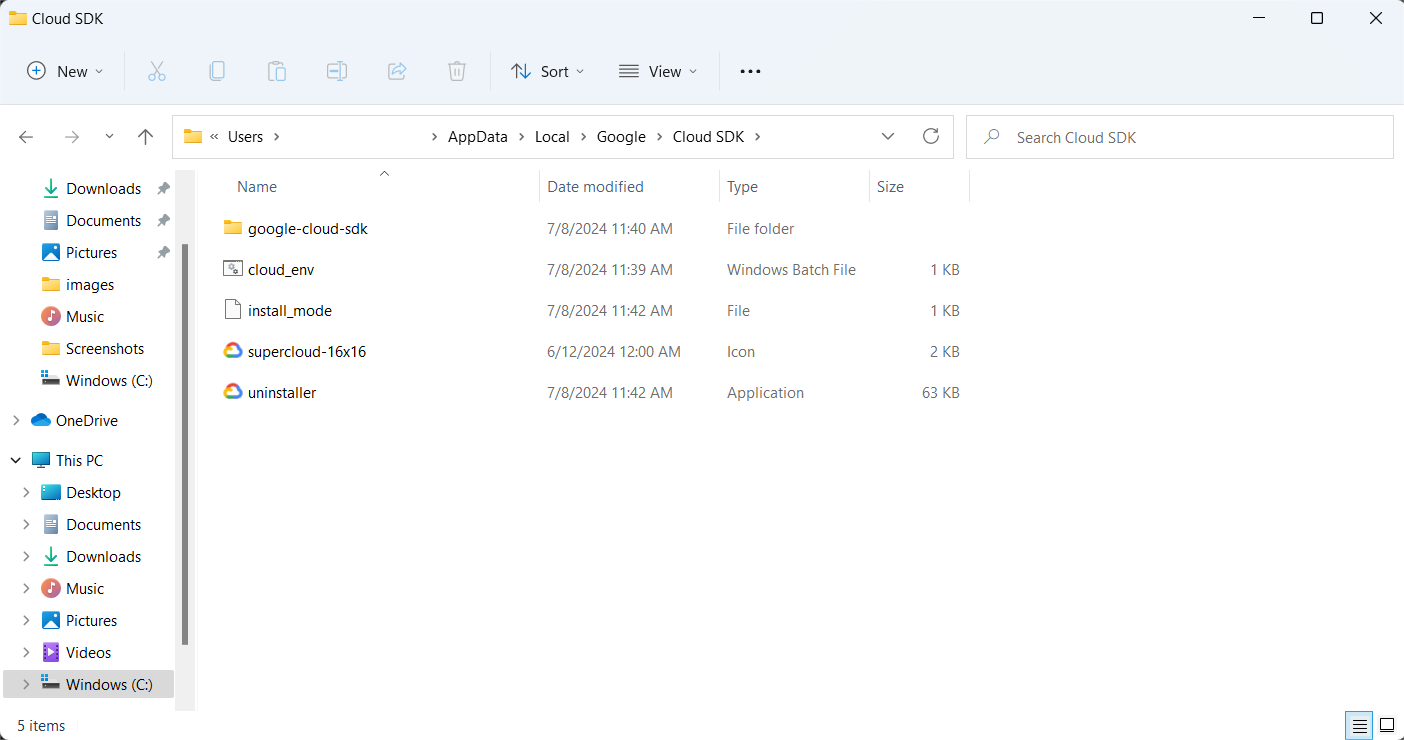Screen dimensions: 1404x740
Task: Click the expand chevron beside Pictures under This PC
Action: pyautogui.click(x=26, y=620)
